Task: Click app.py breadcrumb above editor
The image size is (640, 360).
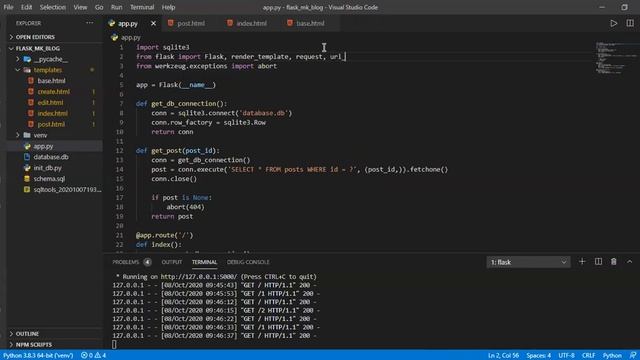Action: pos(130,38)
